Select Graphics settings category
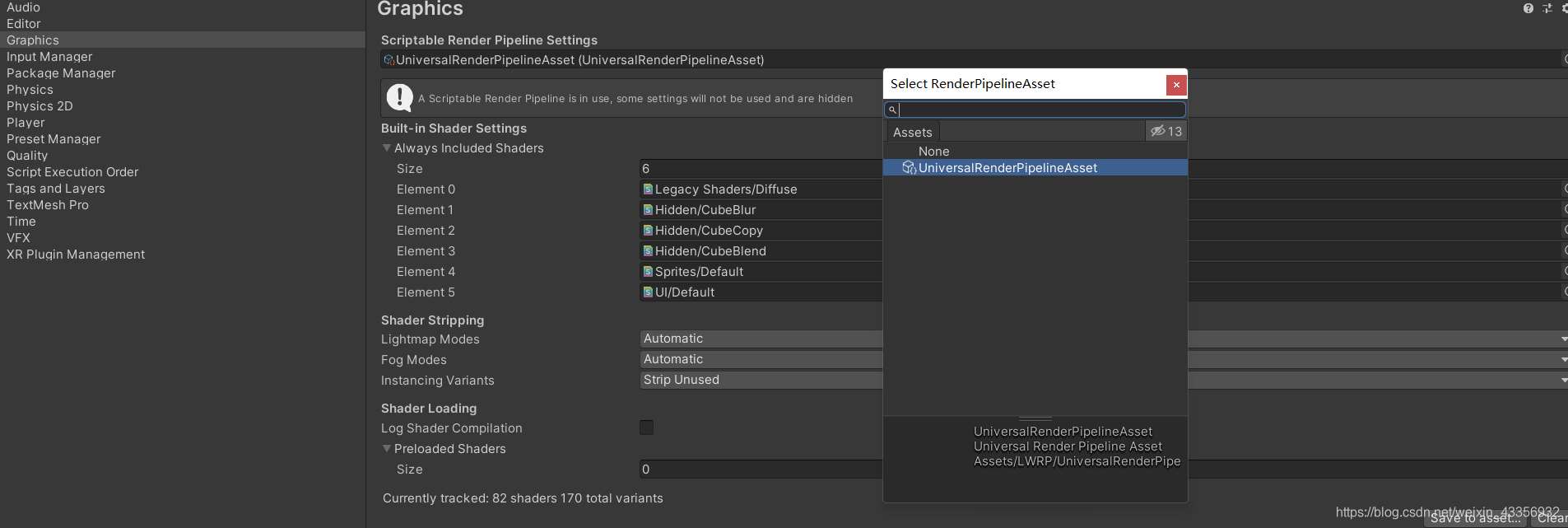This screenshot has height=528, width=1568. [x=183, y=40]
